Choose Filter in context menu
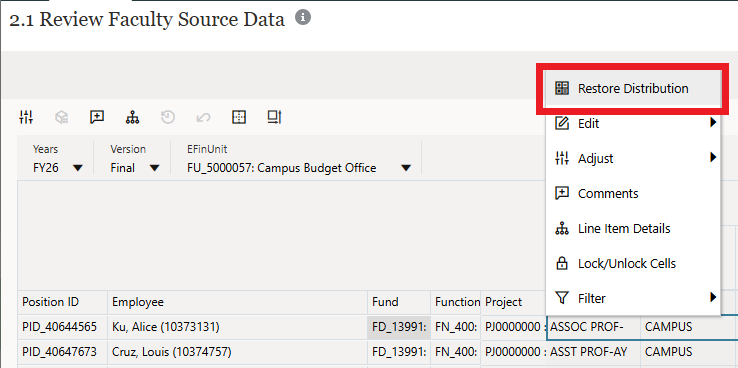738x368 pixels. [x=633, y=298]
